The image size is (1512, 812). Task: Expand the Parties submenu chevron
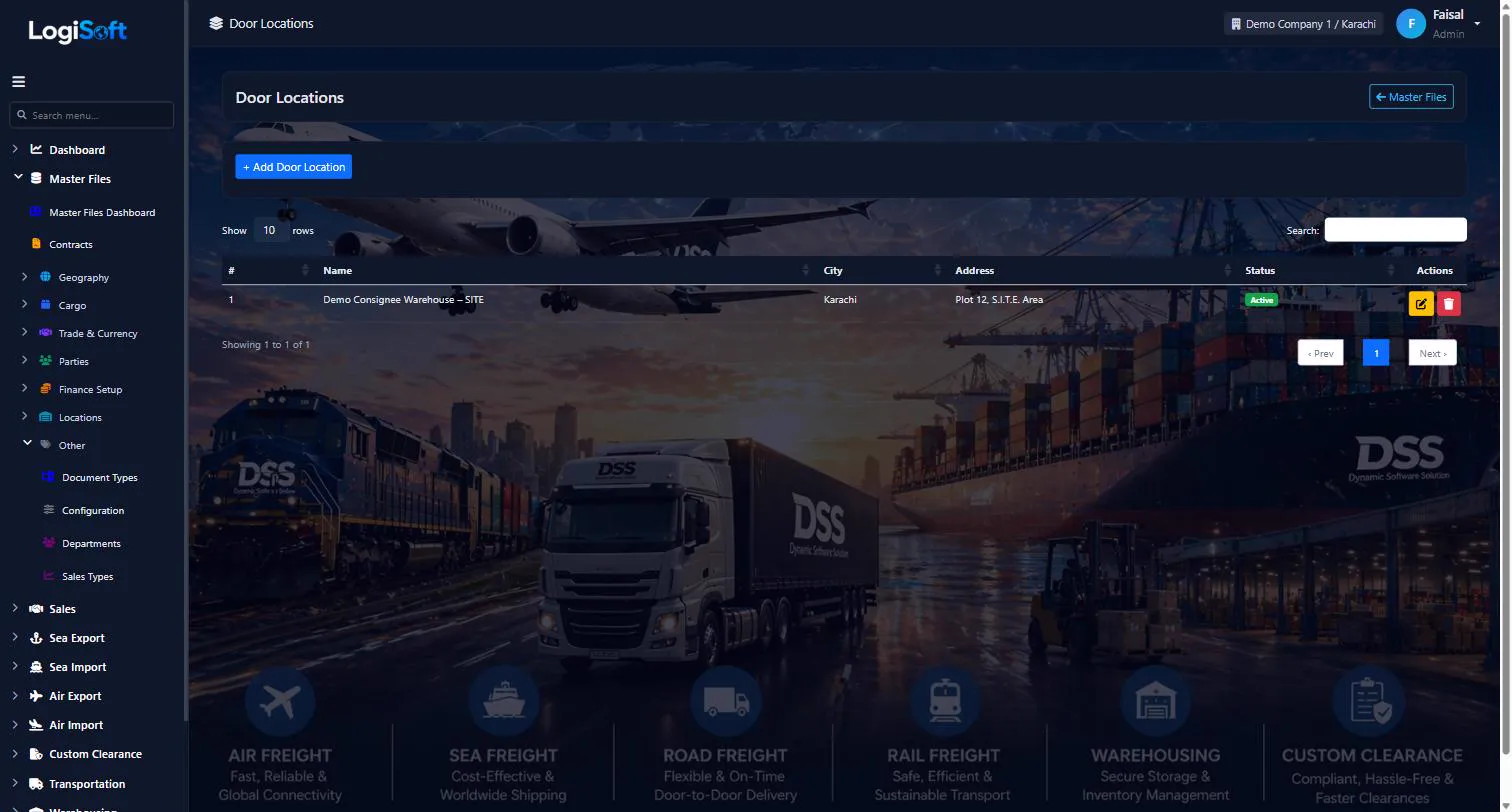coord(25,361)
